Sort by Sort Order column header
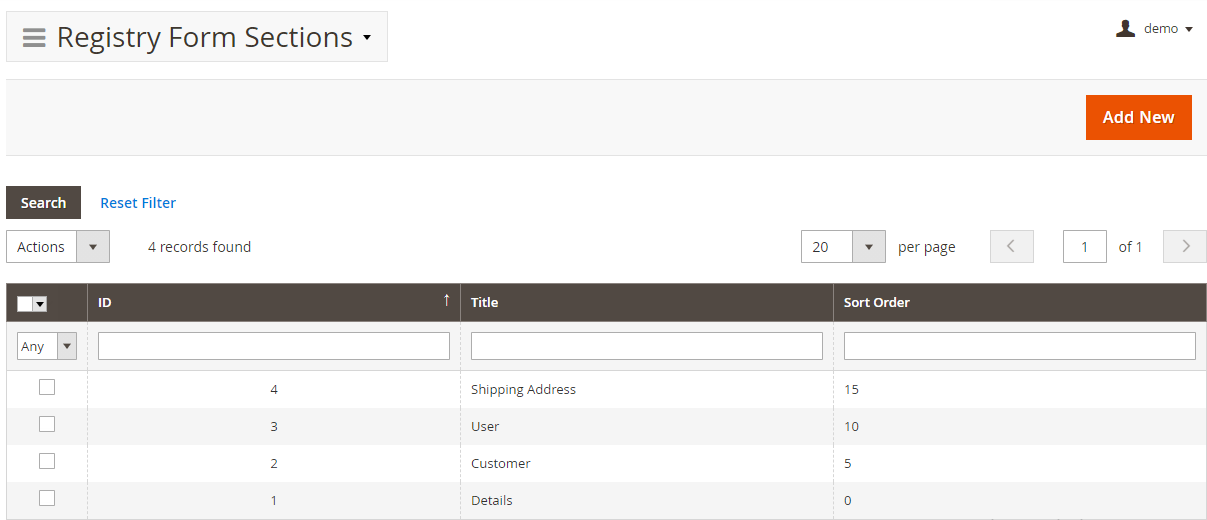Screen dimensions: 1207x520 (877, 302)
